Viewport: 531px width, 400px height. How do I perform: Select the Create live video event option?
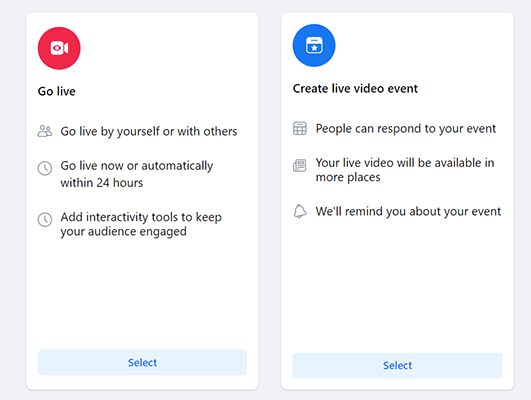click(x=397, y=365)
